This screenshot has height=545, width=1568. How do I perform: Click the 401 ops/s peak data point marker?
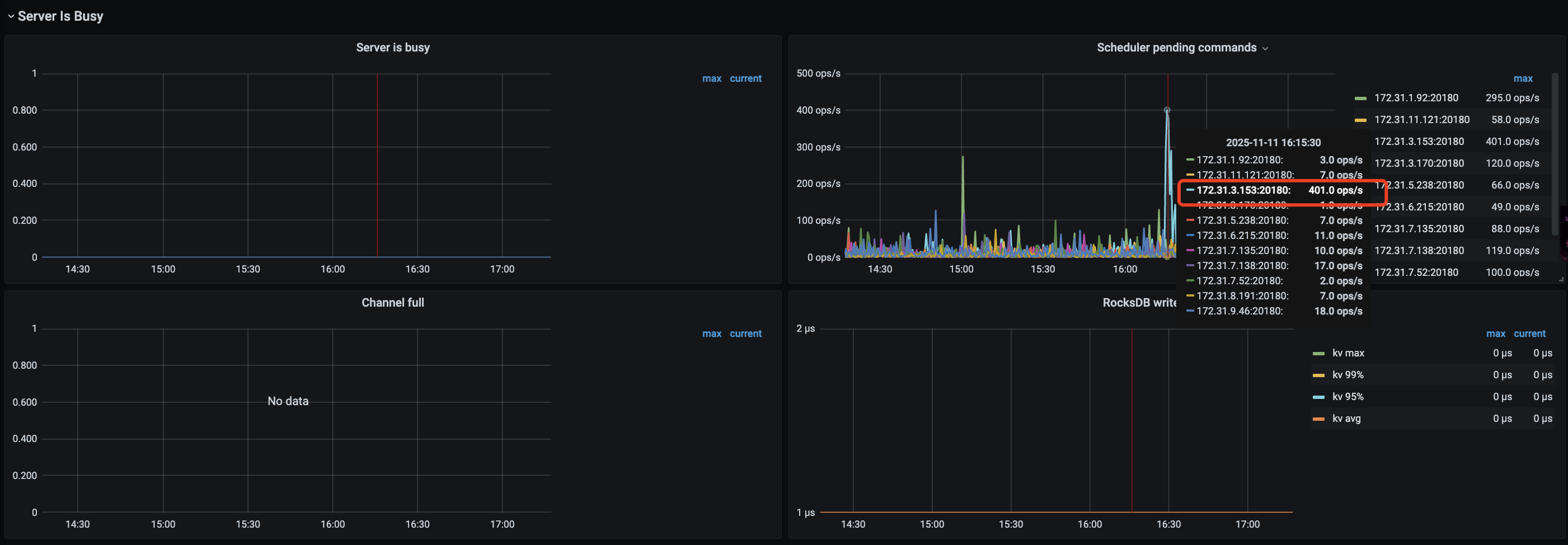[x=1167, y=110]
